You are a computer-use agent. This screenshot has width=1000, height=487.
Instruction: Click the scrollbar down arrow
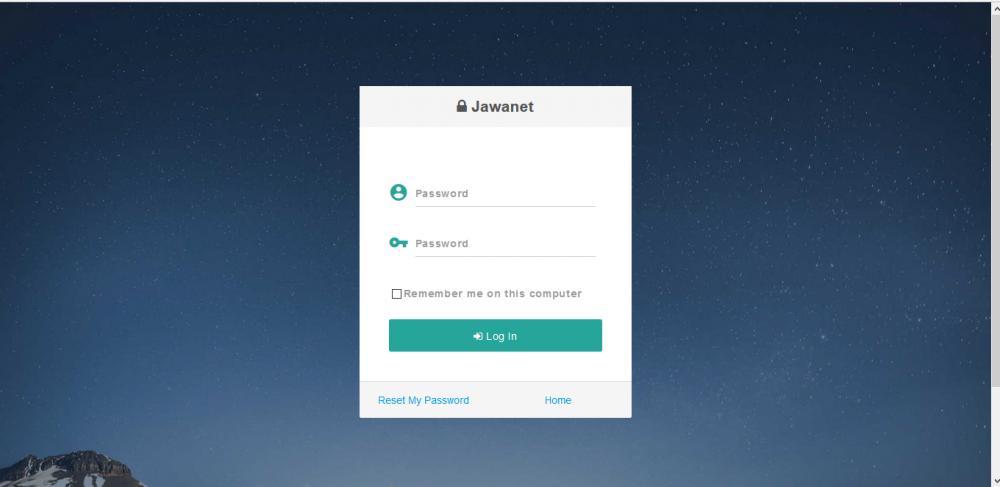995,481
